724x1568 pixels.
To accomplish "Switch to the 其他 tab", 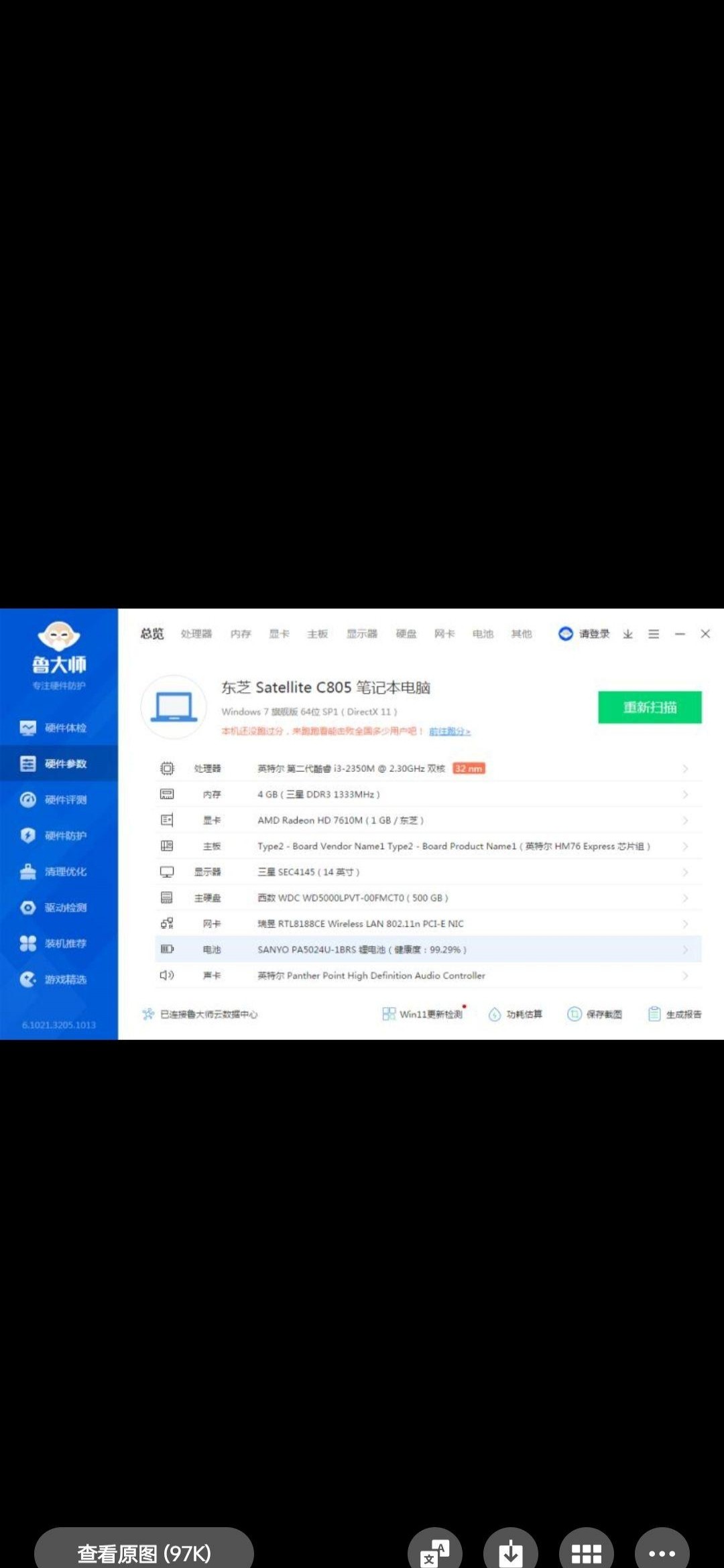I will (x=522, y=634).
